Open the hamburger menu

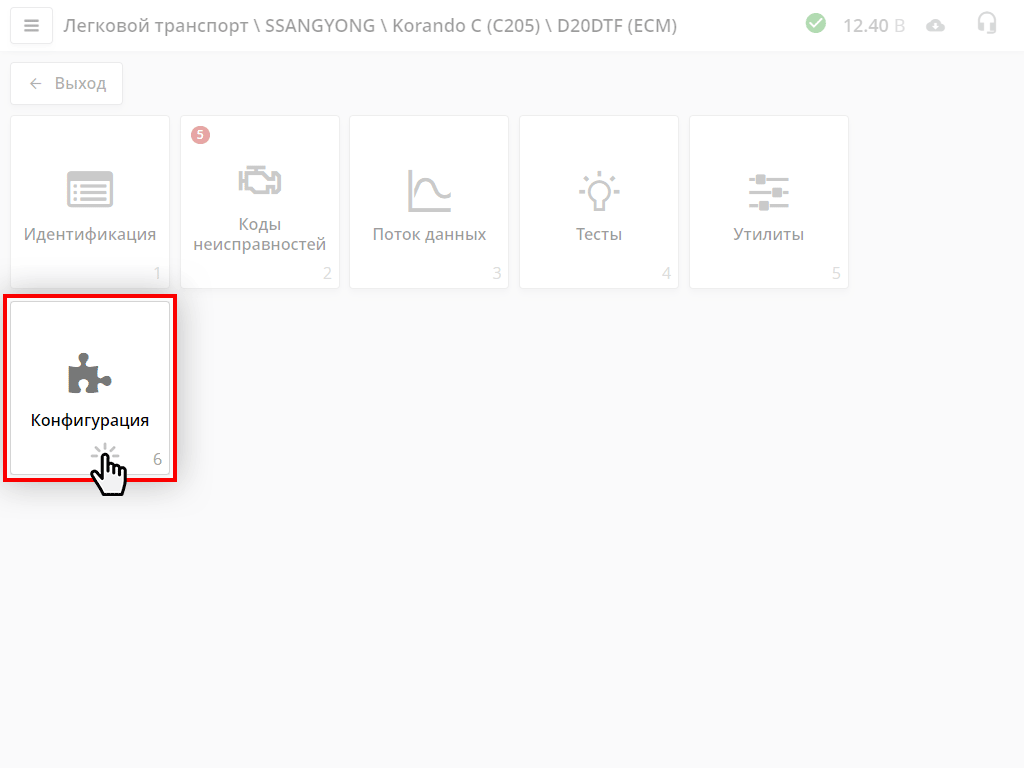(31, 26)
